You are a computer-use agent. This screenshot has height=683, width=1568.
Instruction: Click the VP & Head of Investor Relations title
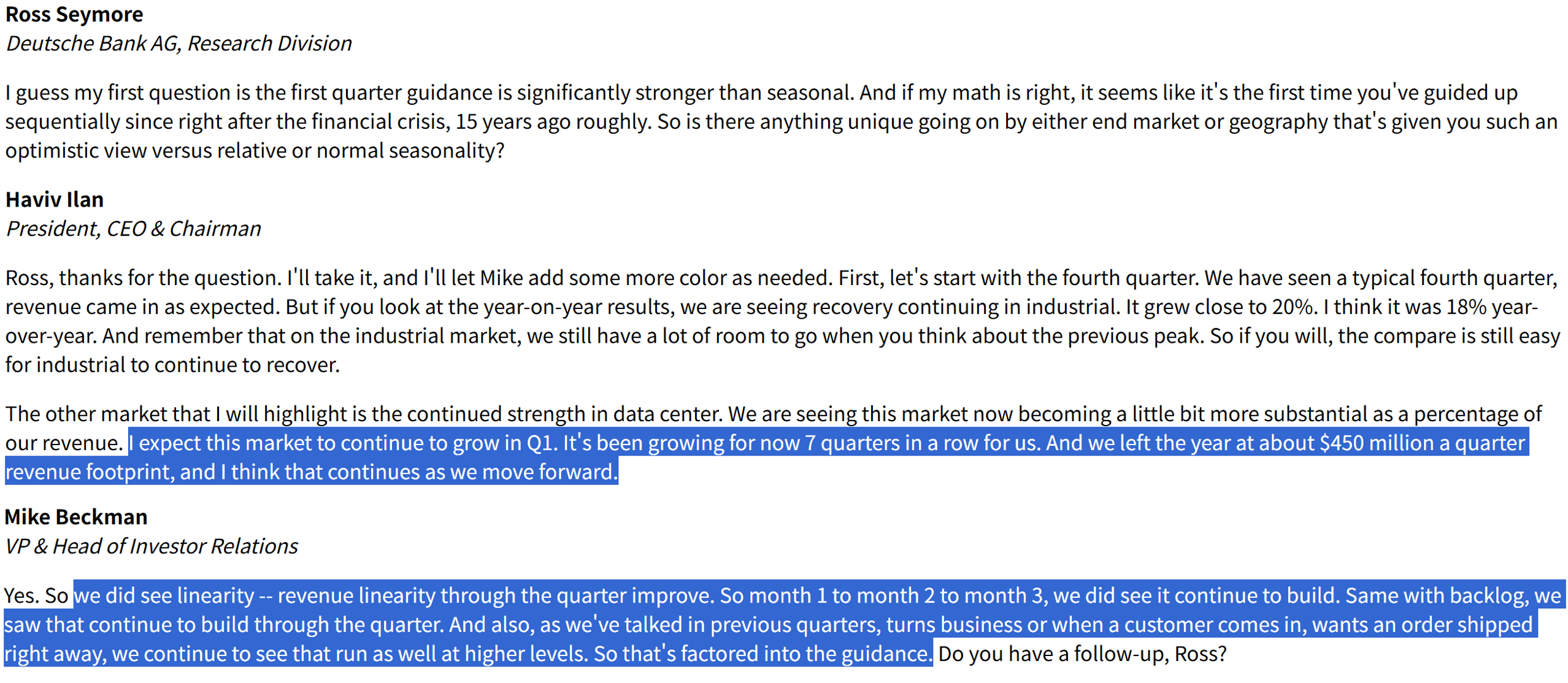point(151,546)
